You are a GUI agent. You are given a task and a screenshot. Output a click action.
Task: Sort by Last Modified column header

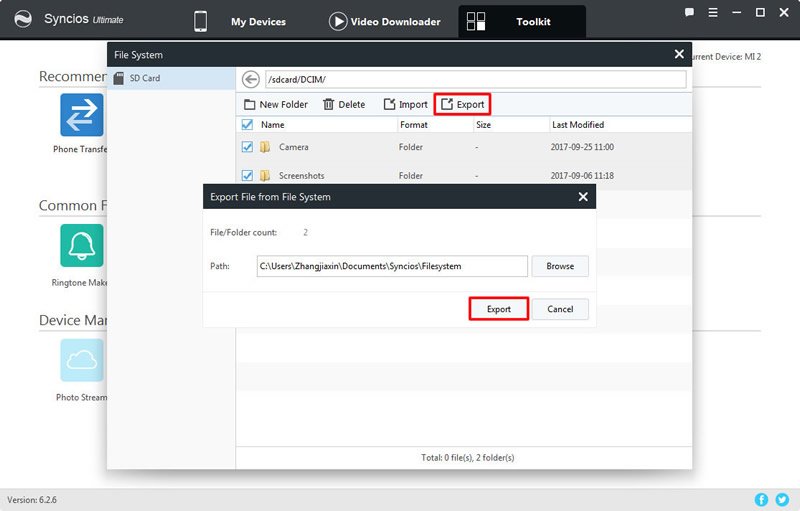[x=578, y=124]
